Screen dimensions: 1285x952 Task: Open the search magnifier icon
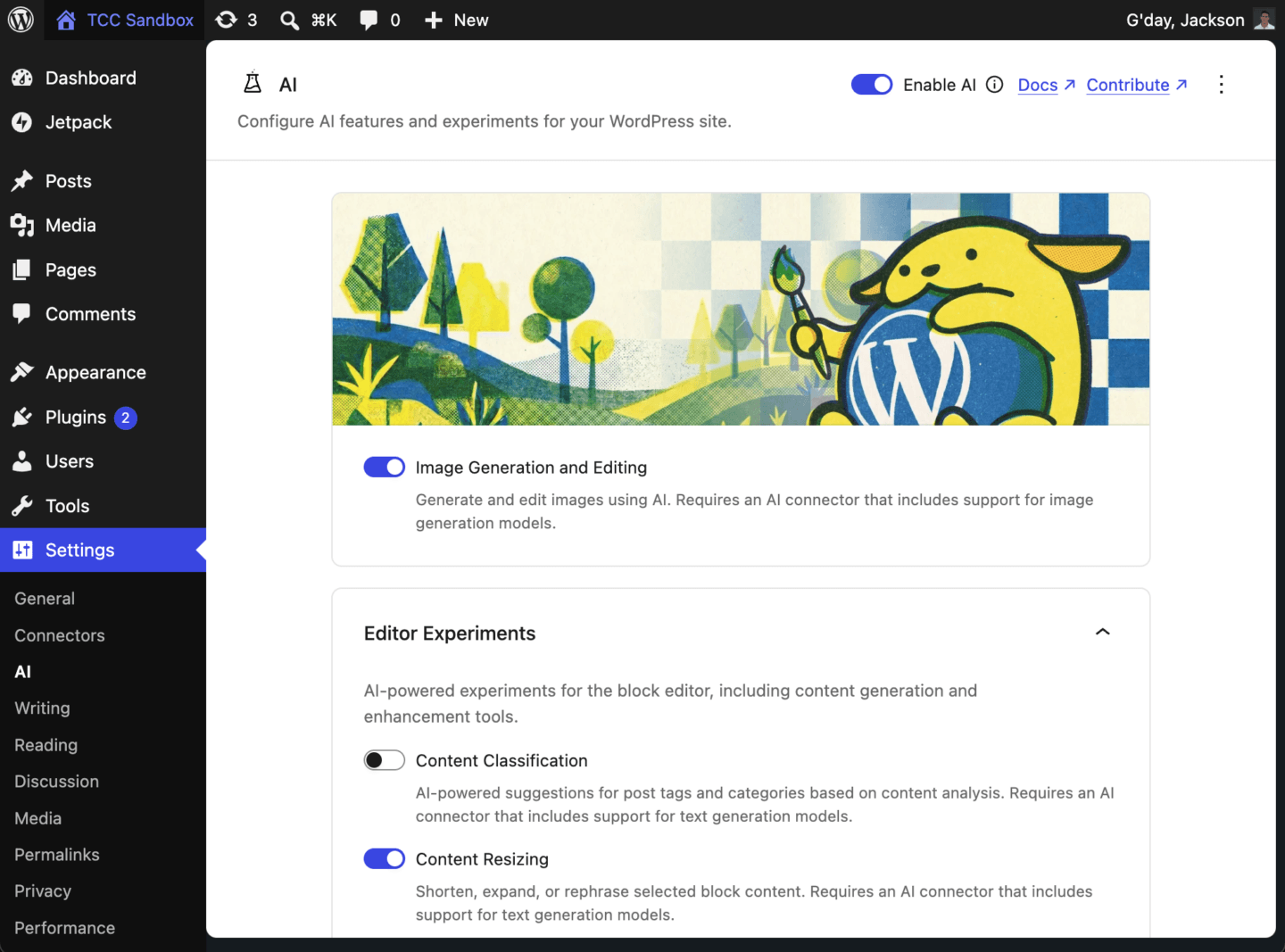(289, 20)
